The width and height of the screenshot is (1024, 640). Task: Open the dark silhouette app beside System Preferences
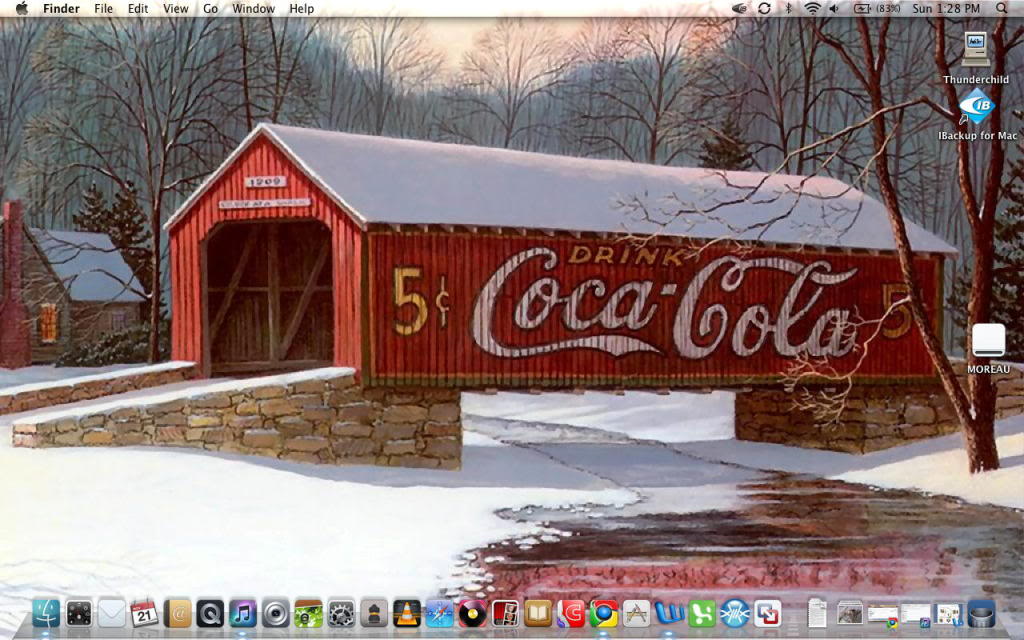tap(374, 614)
